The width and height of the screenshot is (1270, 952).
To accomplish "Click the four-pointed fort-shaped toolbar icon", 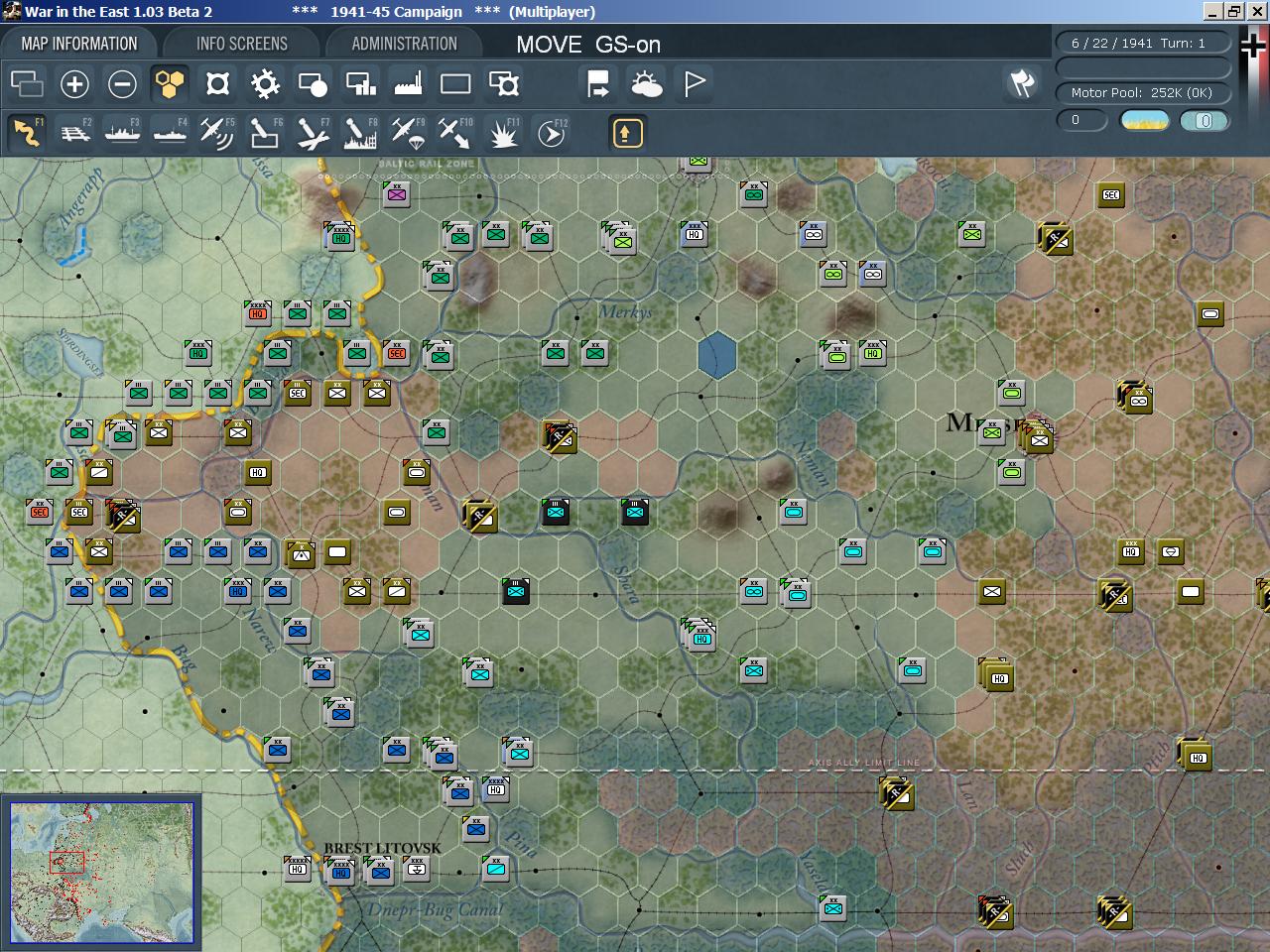I will 217,84.
